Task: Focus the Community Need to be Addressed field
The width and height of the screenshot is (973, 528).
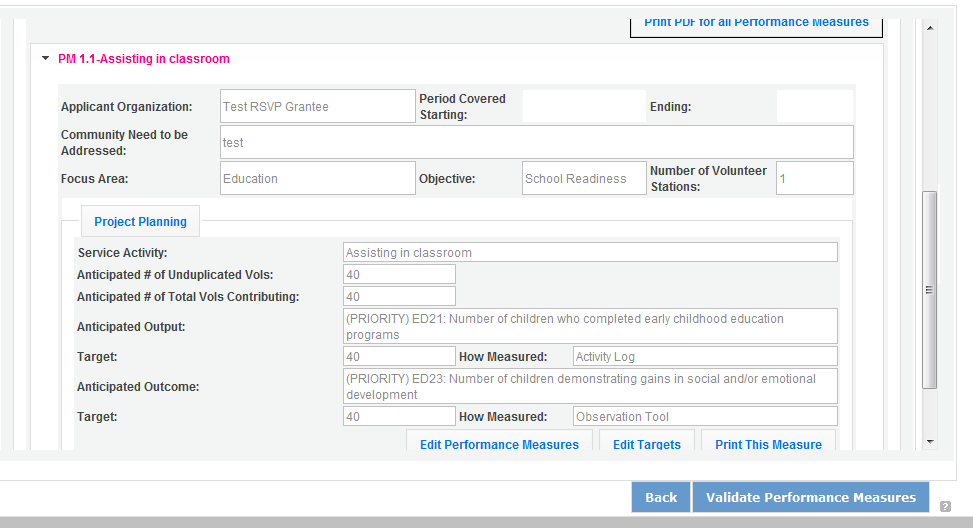Action: click(x=536, y=142)
